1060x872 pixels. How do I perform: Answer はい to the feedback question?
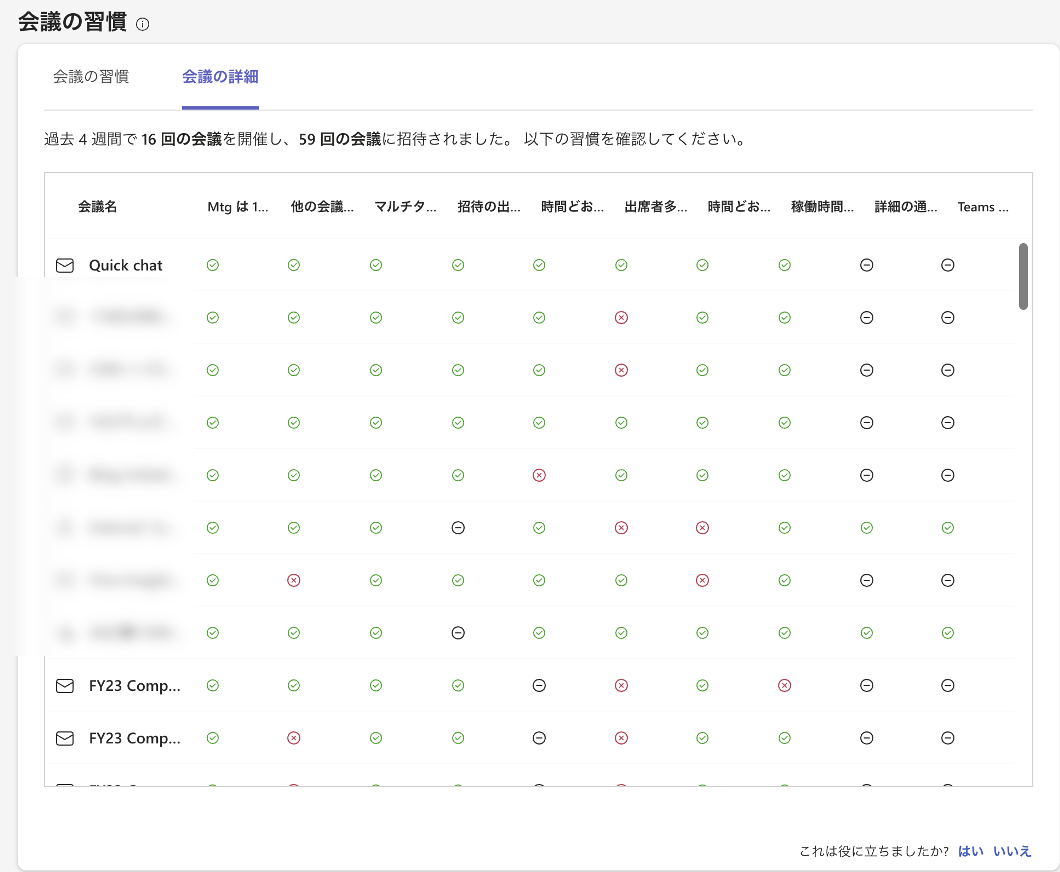click(971, 851)
